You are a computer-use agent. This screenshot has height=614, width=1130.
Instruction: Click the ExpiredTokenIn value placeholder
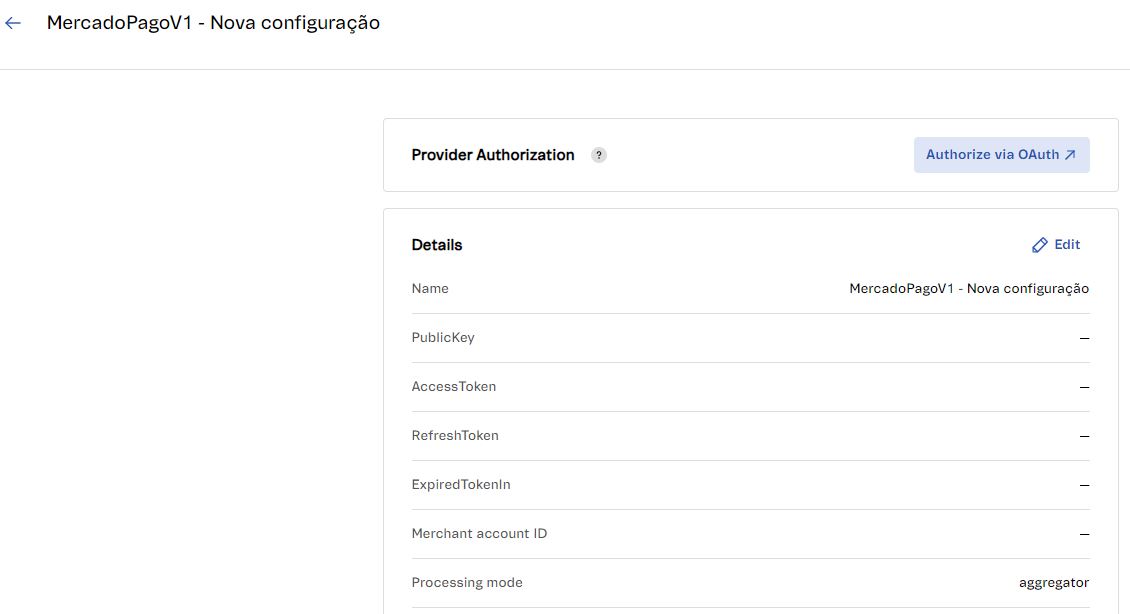coord(1083,485)
